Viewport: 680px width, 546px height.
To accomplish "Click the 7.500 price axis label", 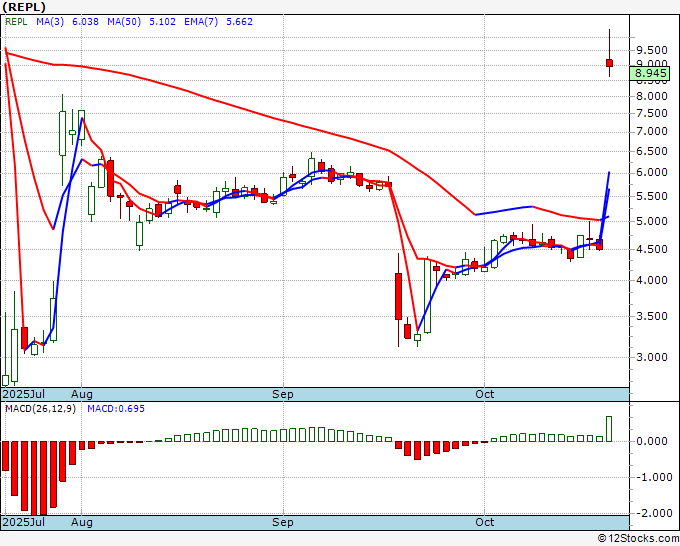I will tap(651, 113).
